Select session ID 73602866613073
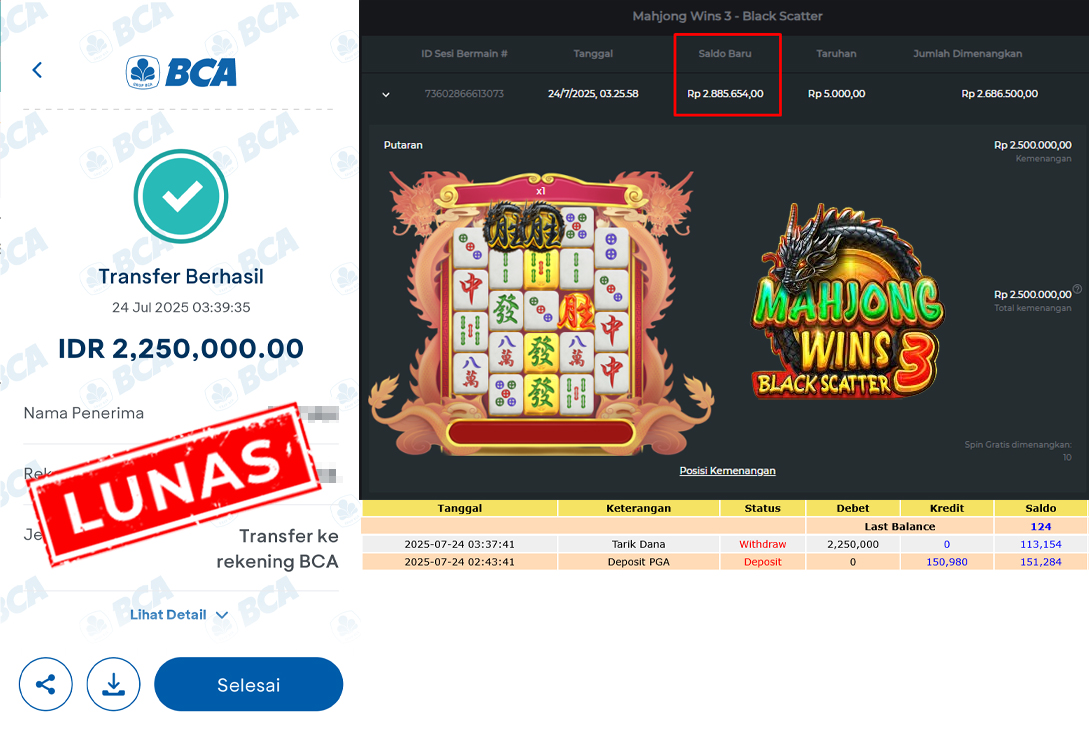 click(x=464, y=94)
